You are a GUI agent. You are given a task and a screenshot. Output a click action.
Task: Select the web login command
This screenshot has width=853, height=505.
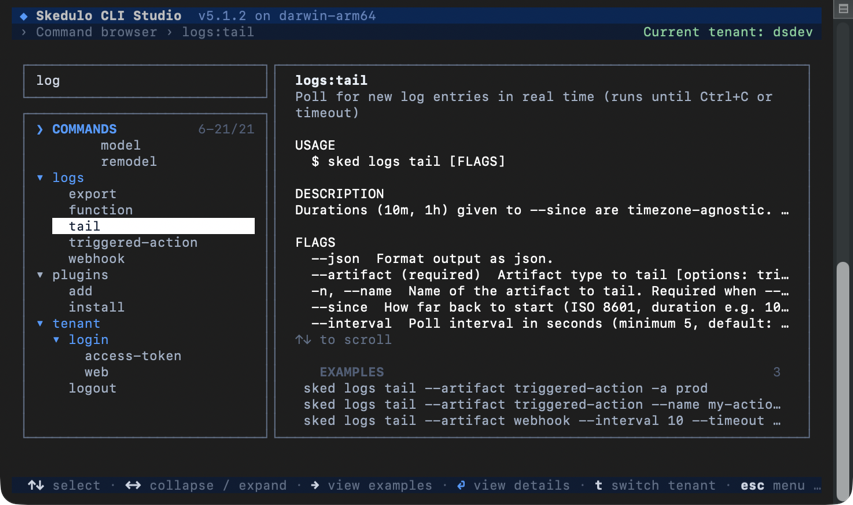96,372
